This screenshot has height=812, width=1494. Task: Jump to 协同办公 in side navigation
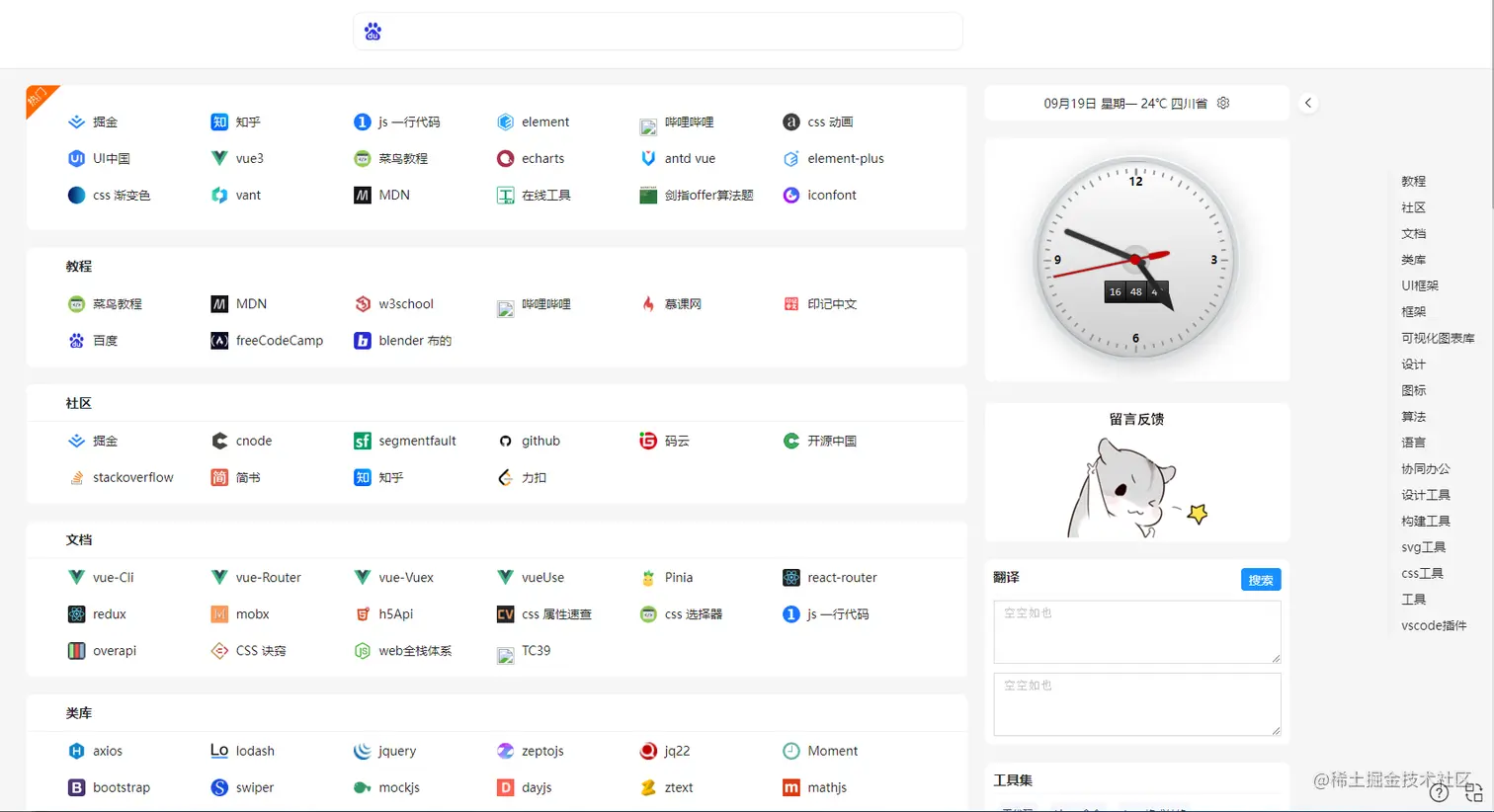tap(1426, 468)
